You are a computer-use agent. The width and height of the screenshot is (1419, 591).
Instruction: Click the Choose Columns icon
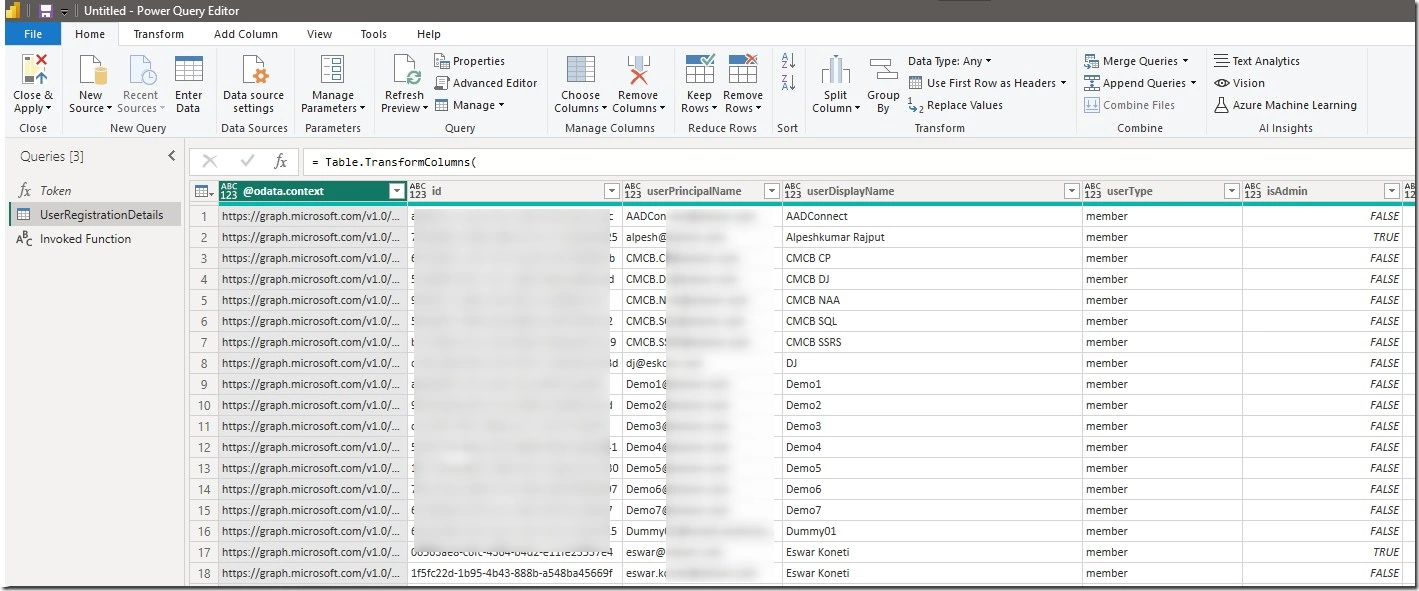tap(580, 70)
